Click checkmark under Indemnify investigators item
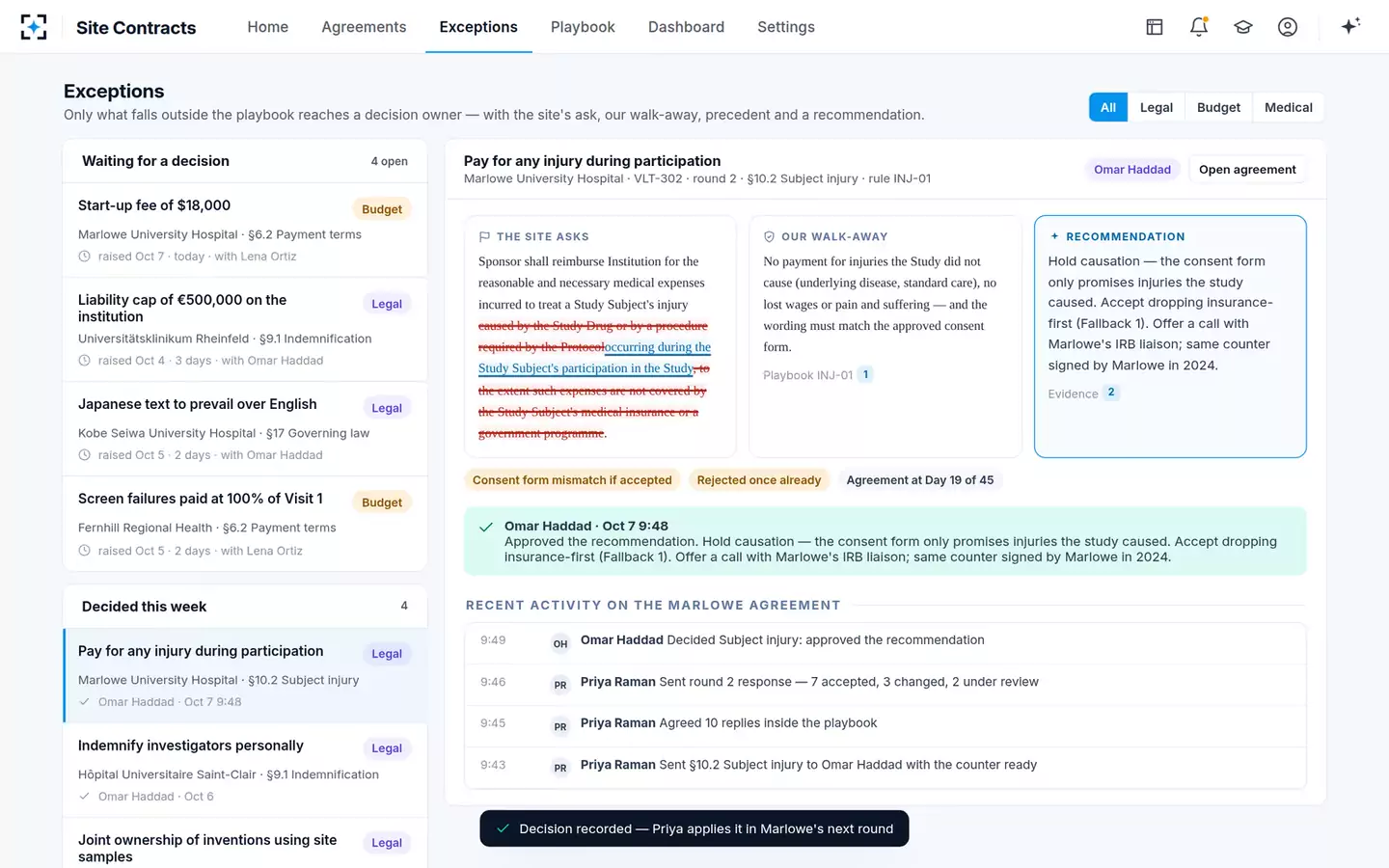This screenshot has width=1389, height=868. [85, 797]
